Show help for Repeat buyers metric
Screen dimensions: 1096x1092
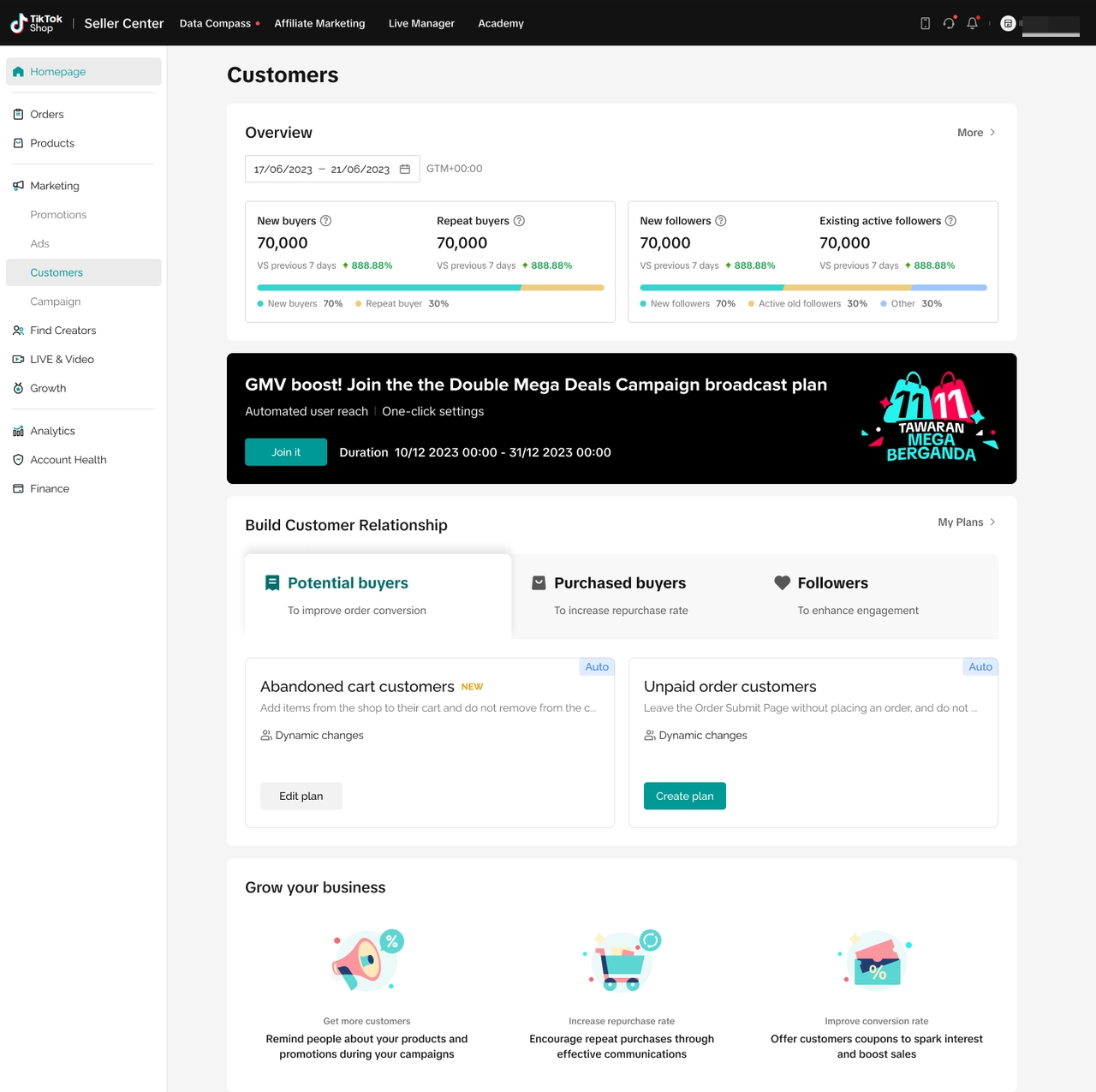[519, 221]
